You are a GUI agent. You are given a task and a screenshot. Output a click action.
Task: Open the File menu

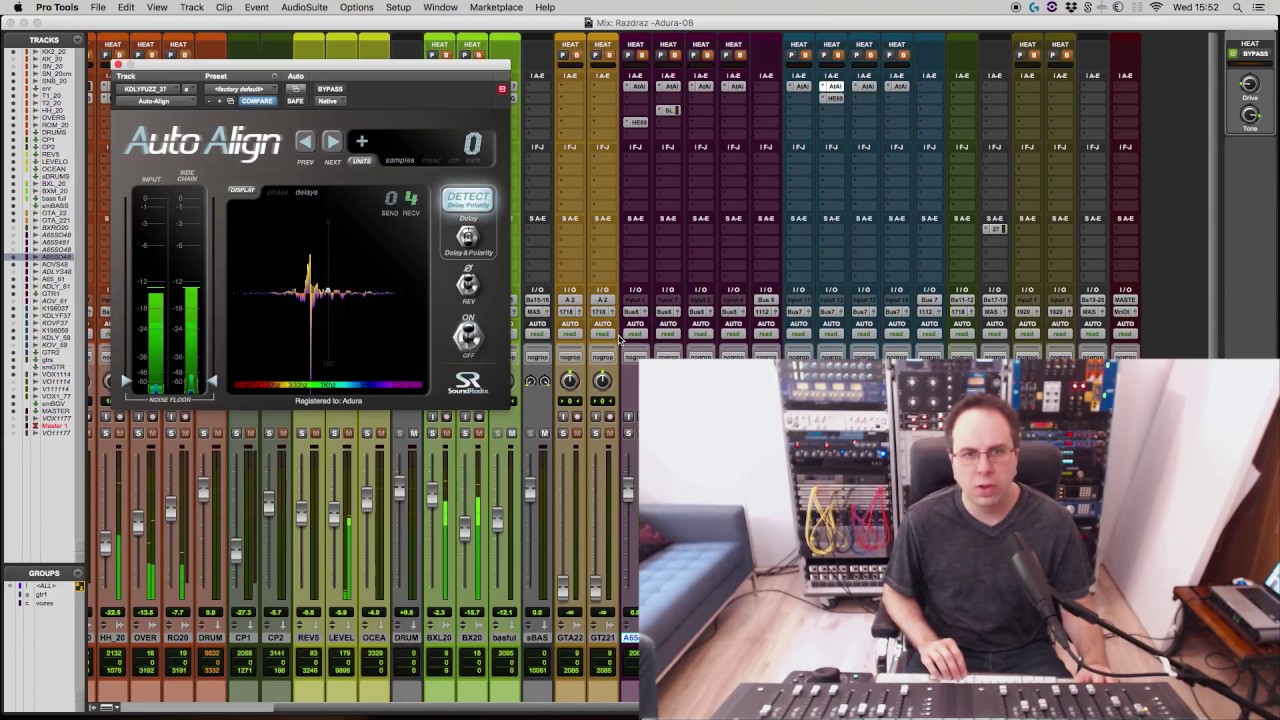pyautogui.click(x=98, y=7)
